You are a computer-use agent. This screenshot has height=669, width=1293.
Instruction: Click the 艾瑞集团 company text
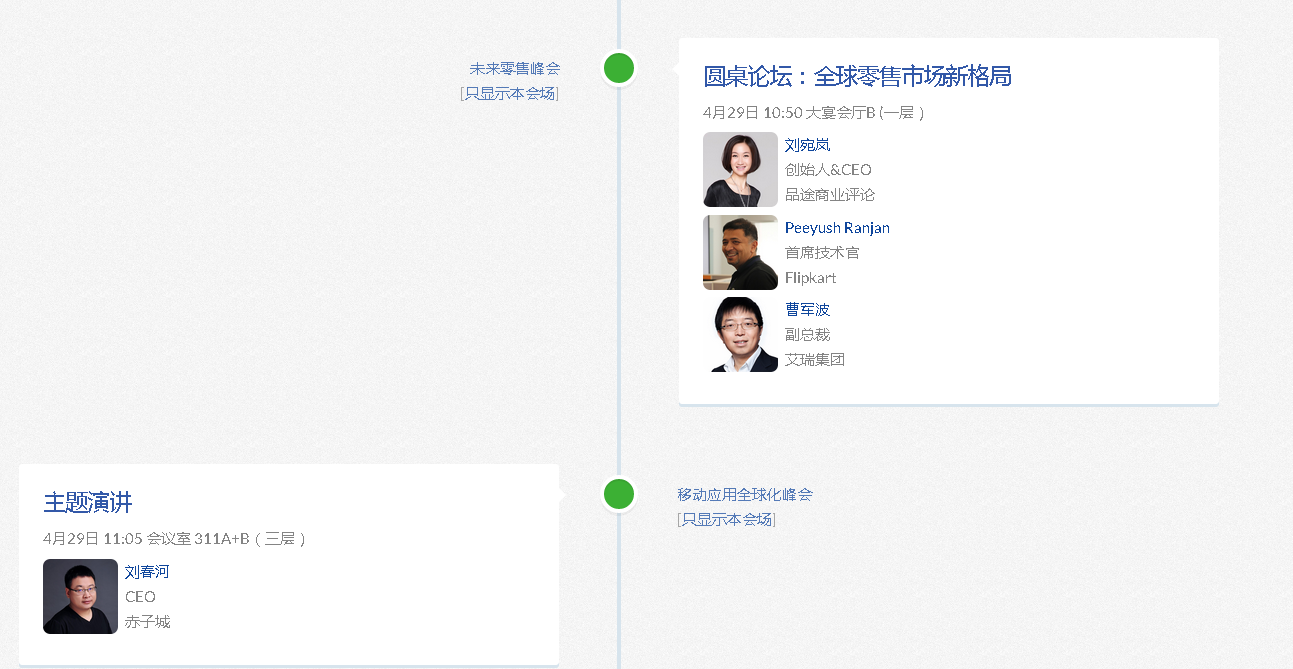[x=815, y=360]
